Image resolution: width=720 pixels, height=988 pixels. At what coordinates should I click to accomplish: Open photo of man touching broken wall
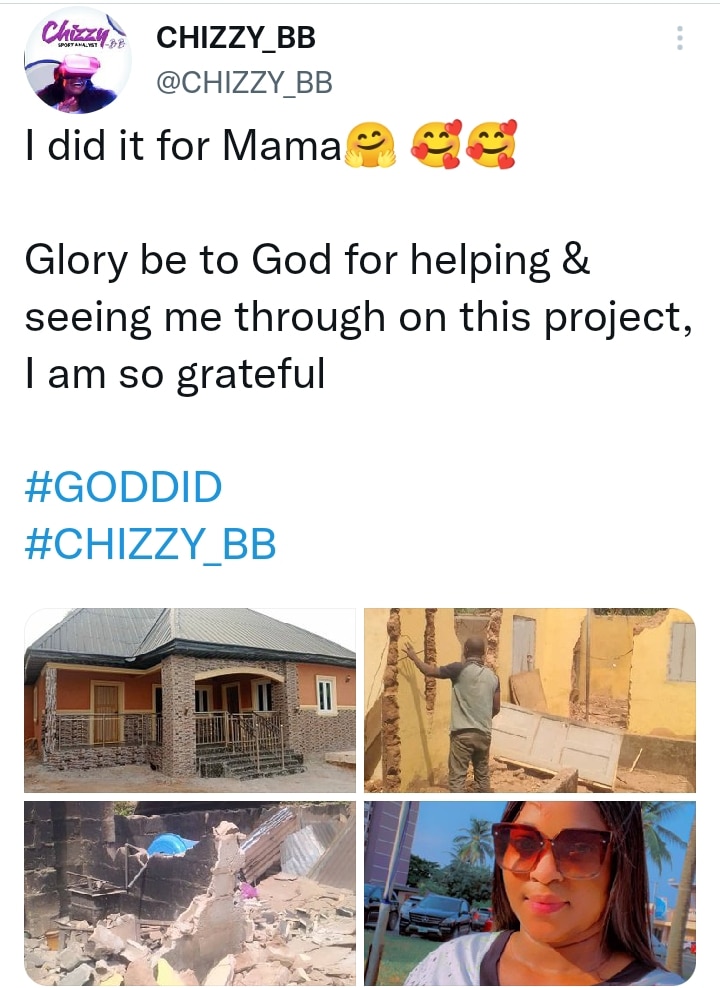(530, 700)
